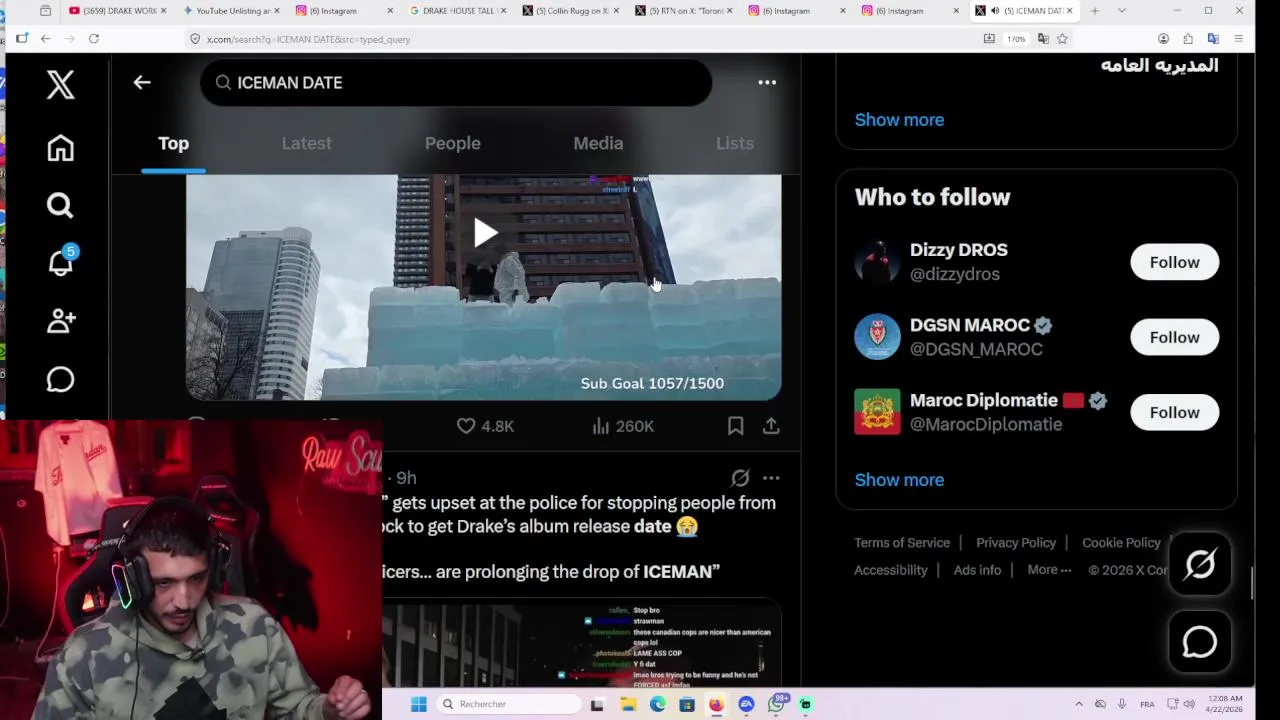Switch to the Media tab
This screenshot has width=1280, height=720.
pos(598,143)
